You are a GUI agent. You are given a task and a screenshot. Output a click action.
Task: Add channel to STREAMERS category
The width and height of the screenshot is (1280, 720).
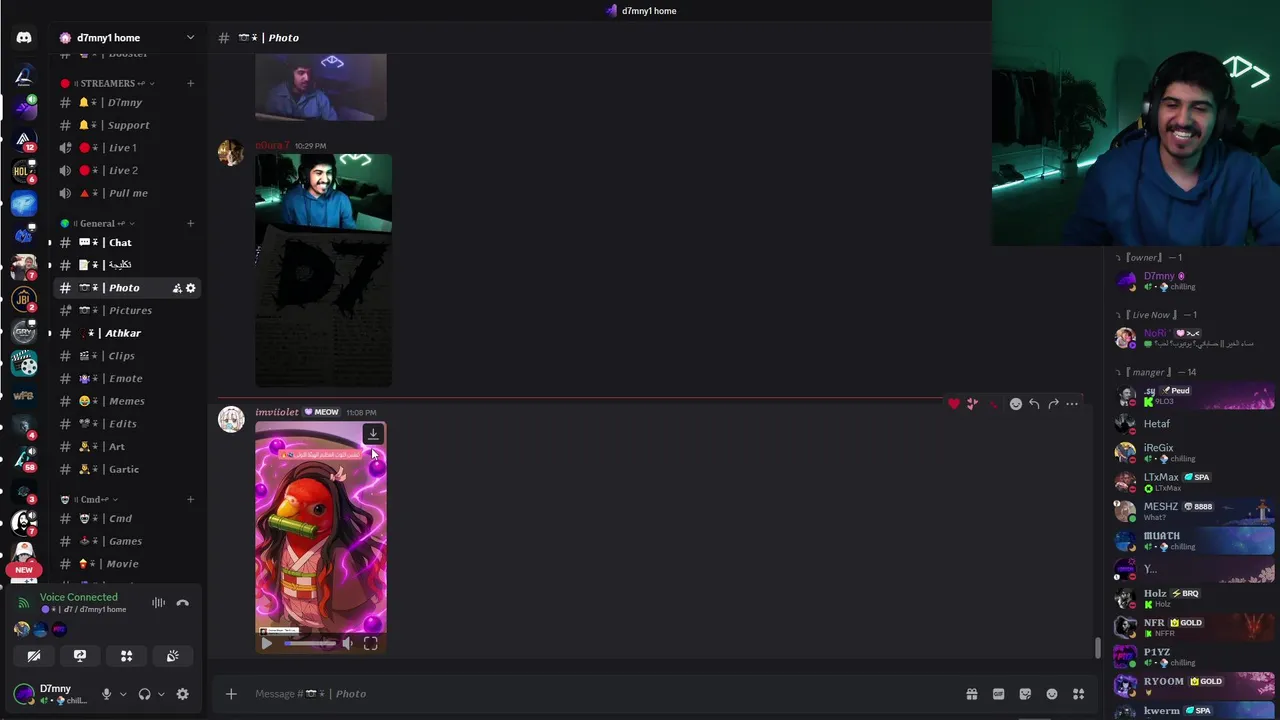[190, 83]
